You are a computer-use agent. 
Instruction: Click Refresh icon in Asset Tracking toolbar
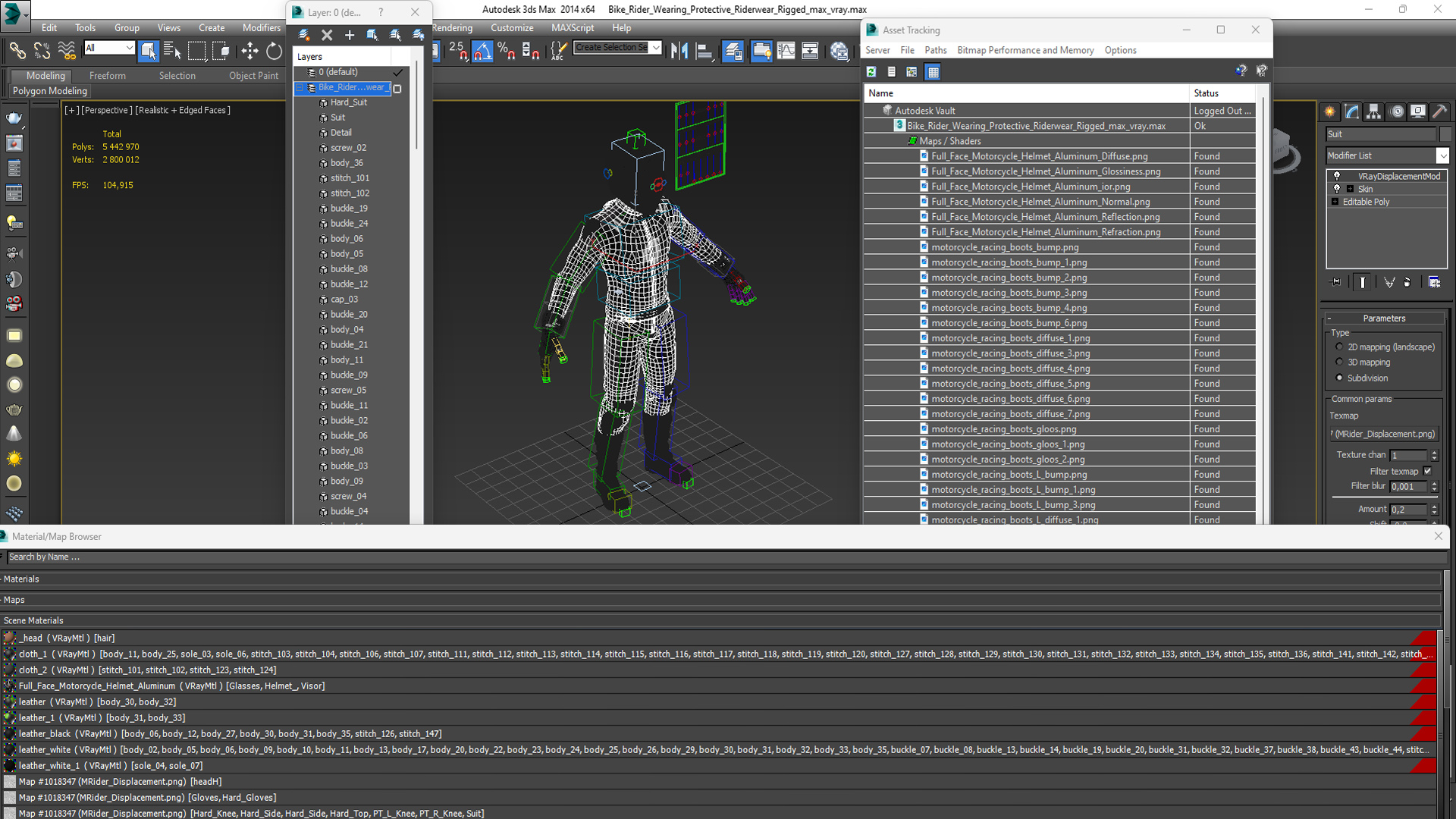pos(871,72)
